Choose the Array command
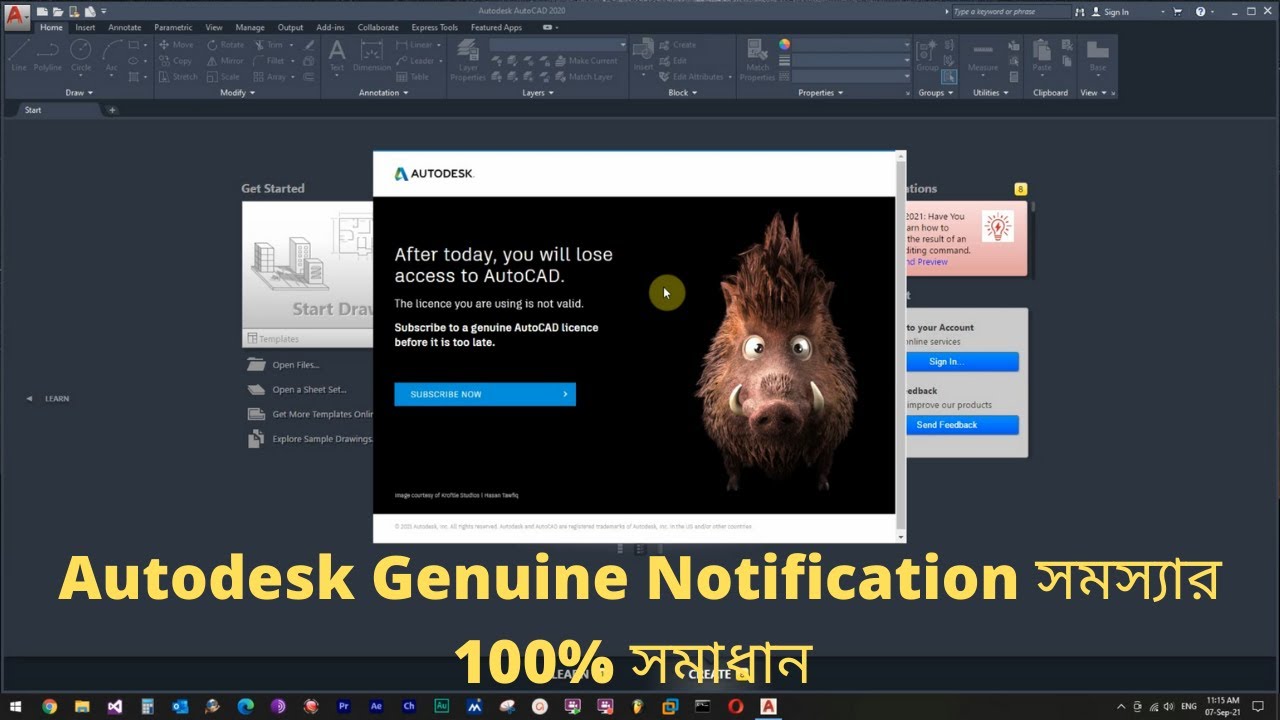The image size is (1280, 720). point(271,77)
